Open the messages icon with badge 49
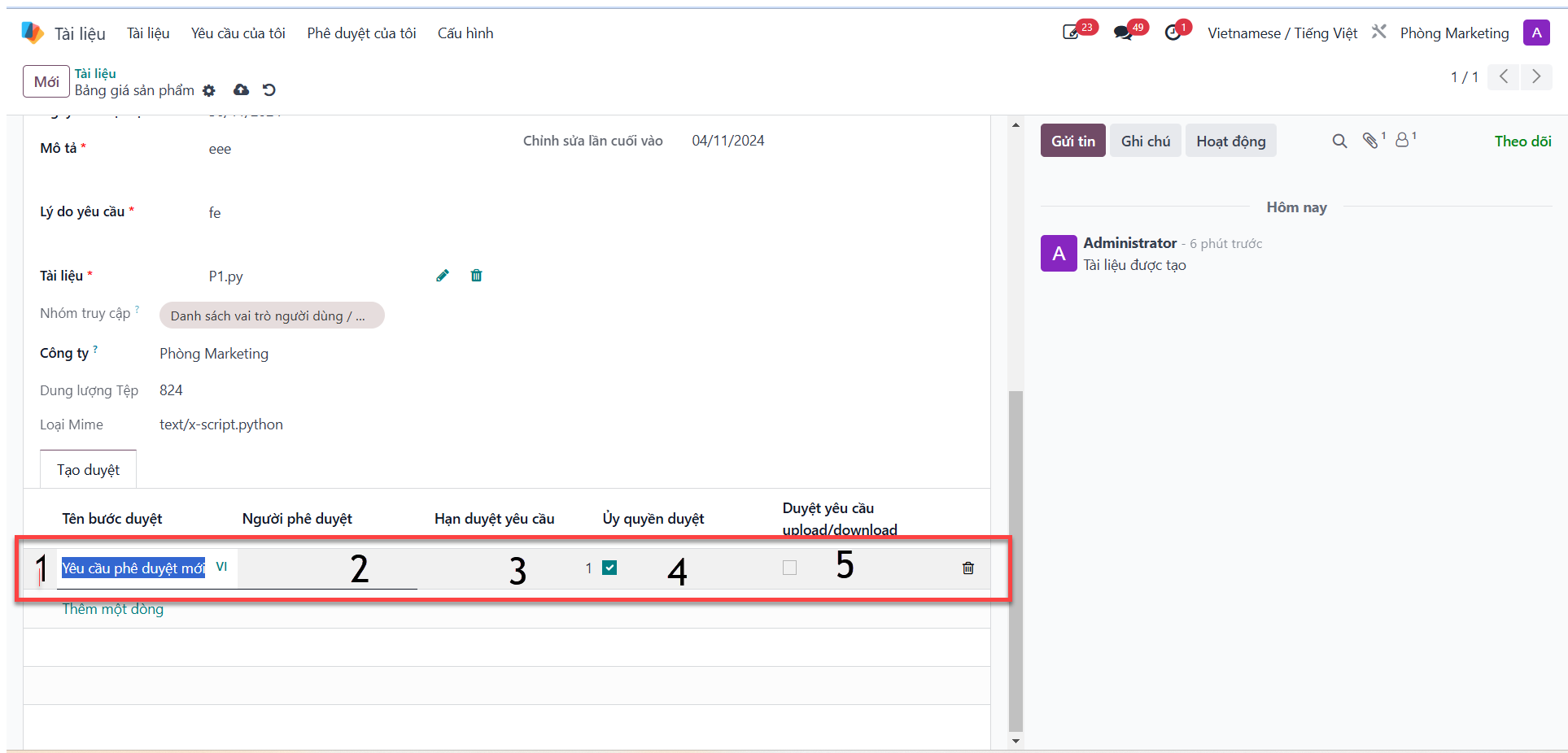The height and width of the screenshot is (753, 1568). coord(1123,33)
